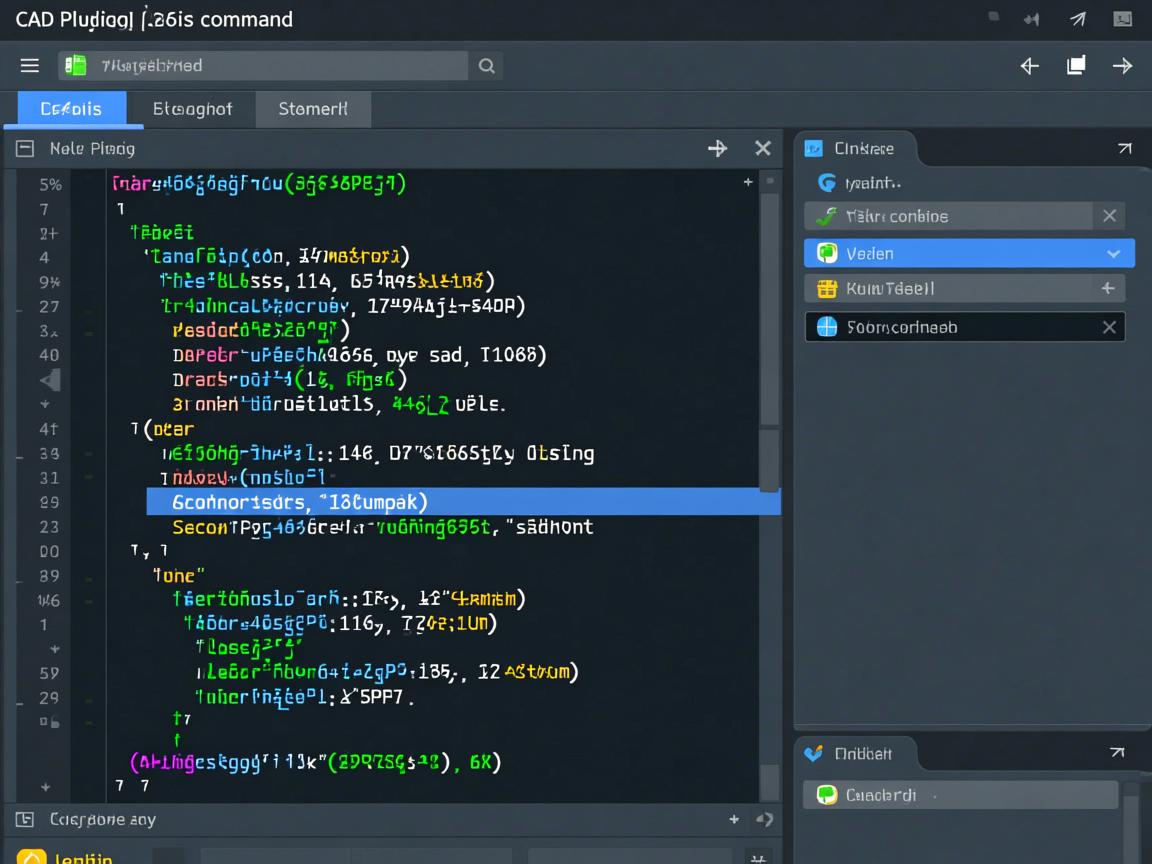Switch to the Stomerlt tab
This screenshot has width=1152, height=864.
pos(312,109)
